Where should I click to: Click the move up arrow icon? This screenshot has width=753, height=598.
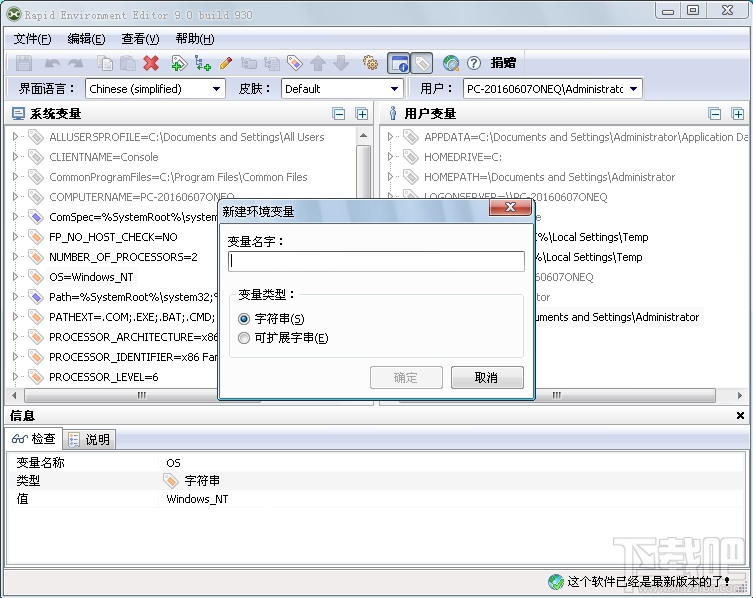point(317,63)
